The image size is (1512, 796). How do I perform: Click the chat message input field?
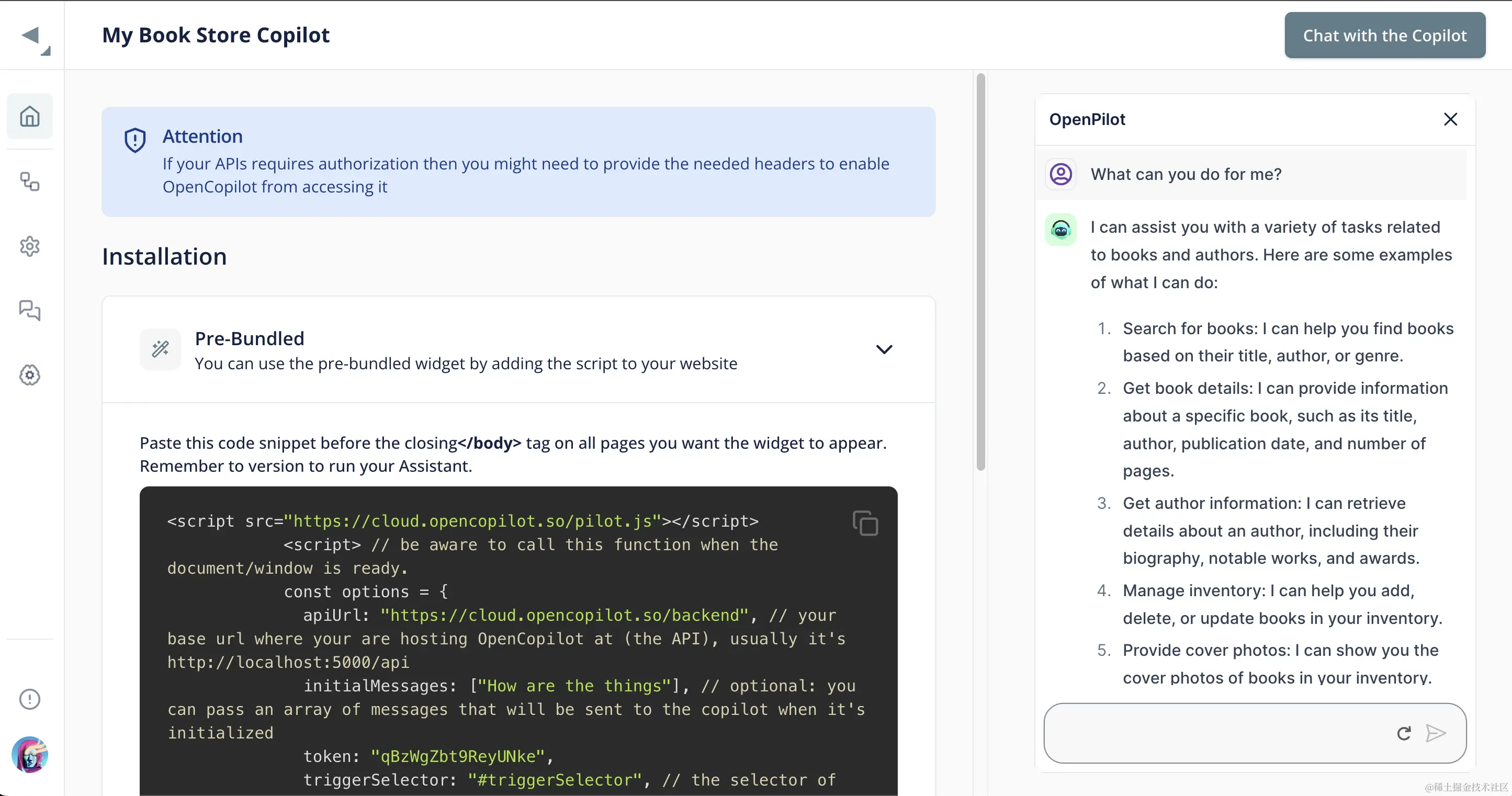(1215, 733)
